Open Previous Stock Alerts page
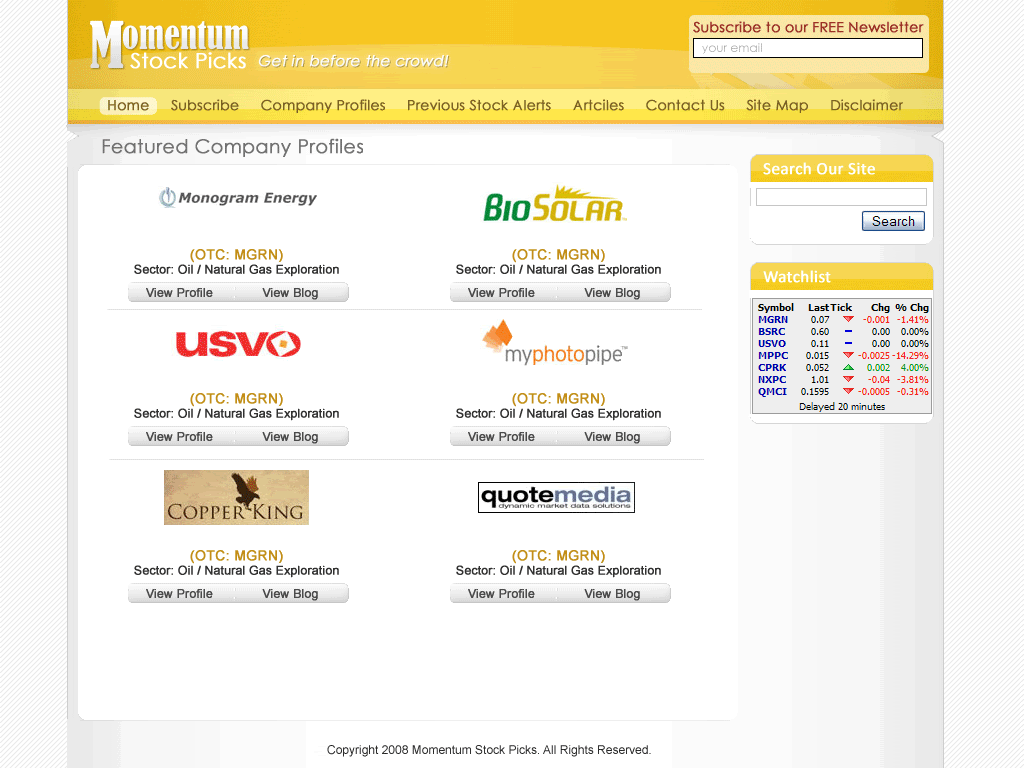1024x768 pixels. (x=479, y=105)
